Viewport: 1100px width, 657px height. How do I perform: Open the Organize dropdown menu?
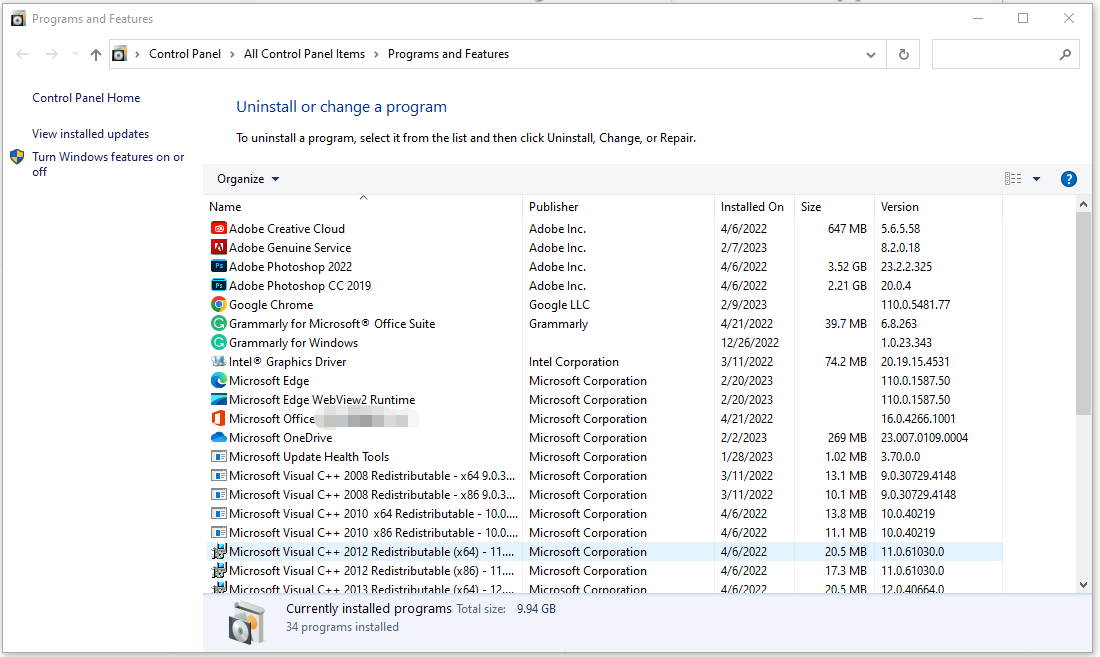pyautogui.click(x=248, y=179)
